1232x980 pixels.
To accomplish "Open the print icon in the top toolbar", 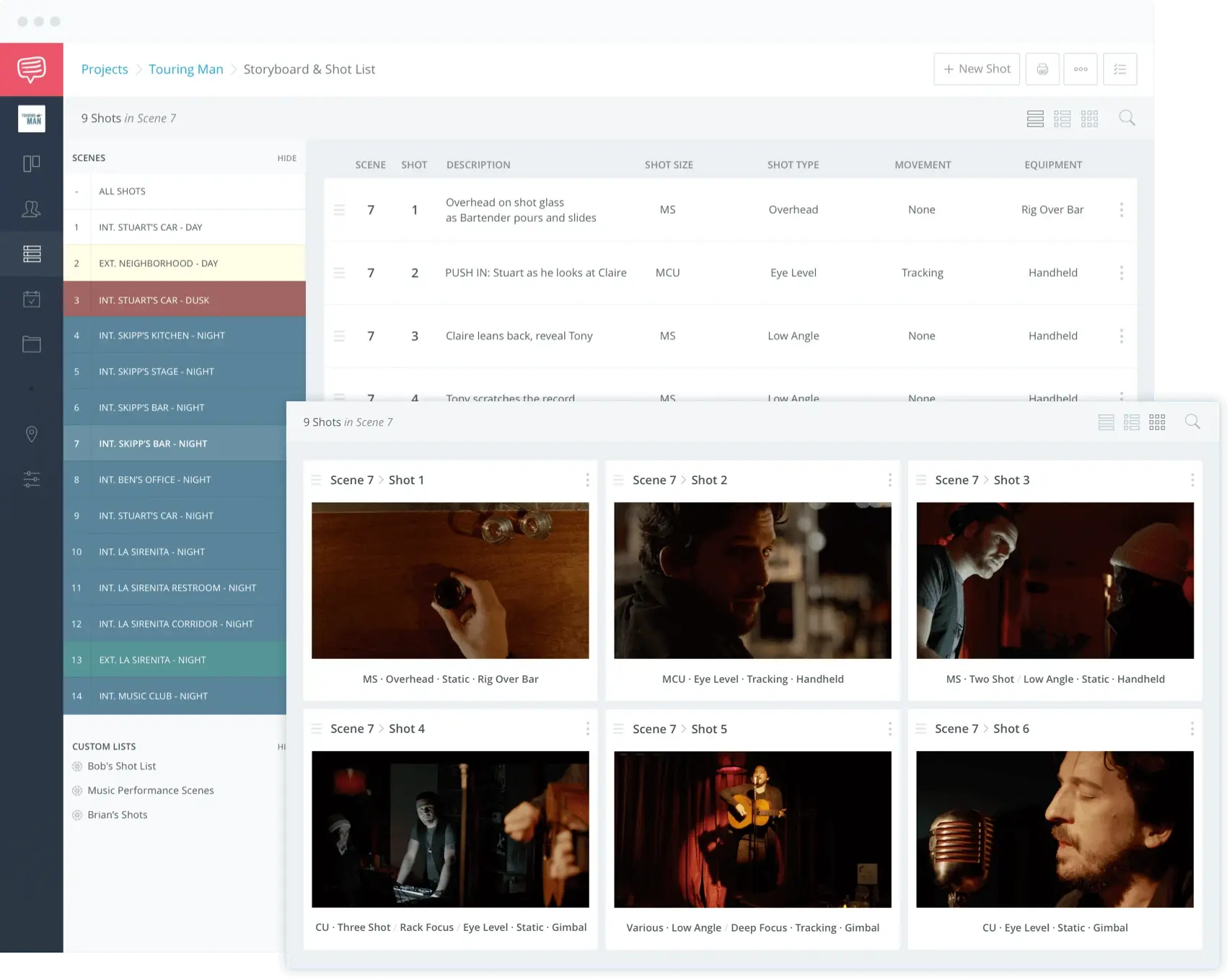I will (1042, 69).
